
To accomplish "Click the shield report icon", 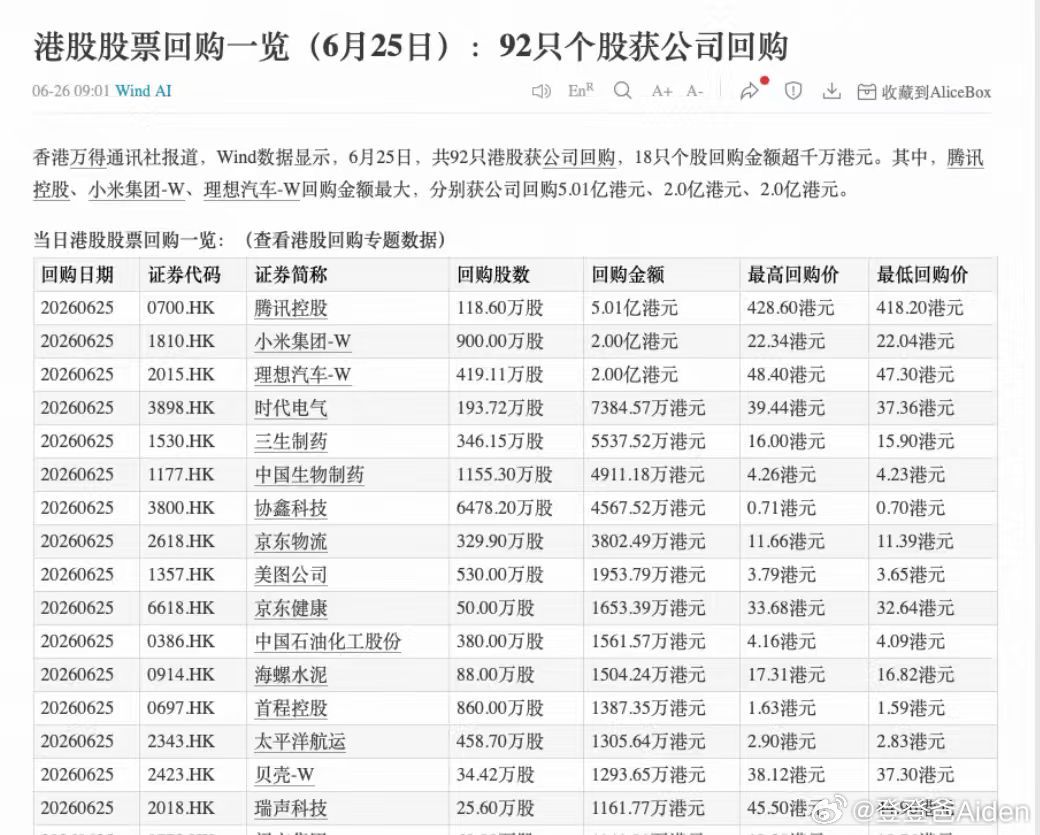I will [x=793, y=91].
